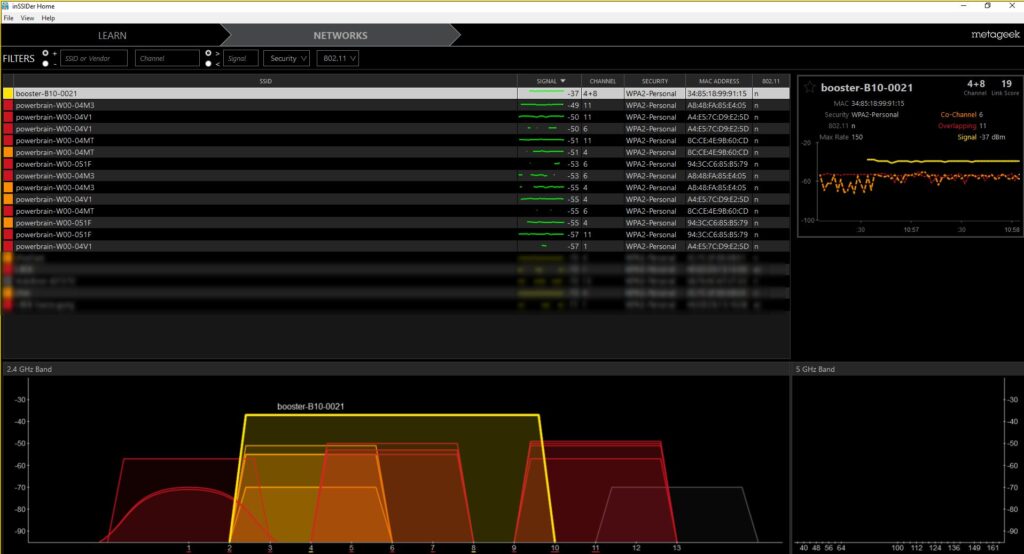This screenshot has height=554, width=1024.
Task: Click the Channel filter field
Action: [167, 58]
